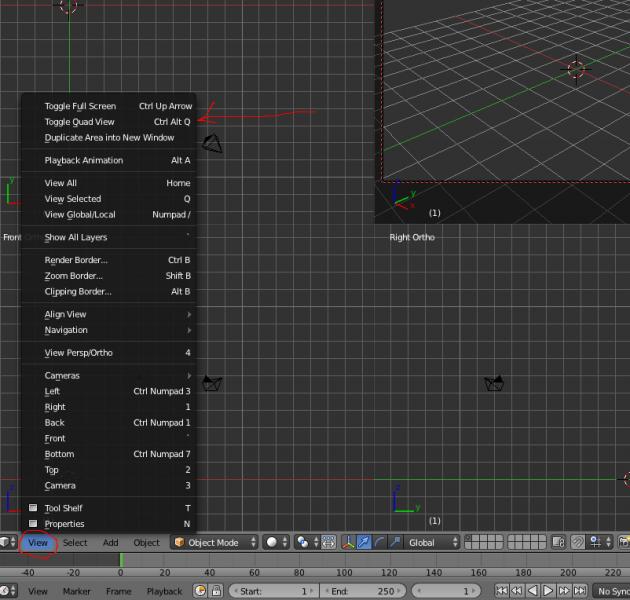Jump to the timeline's first frame

coord(502,591)
